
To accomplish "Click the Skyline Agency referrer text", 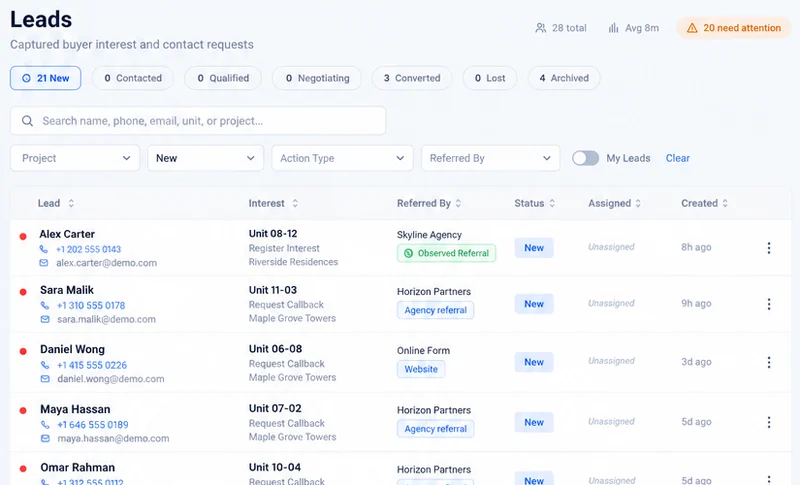I will [429, 235].
